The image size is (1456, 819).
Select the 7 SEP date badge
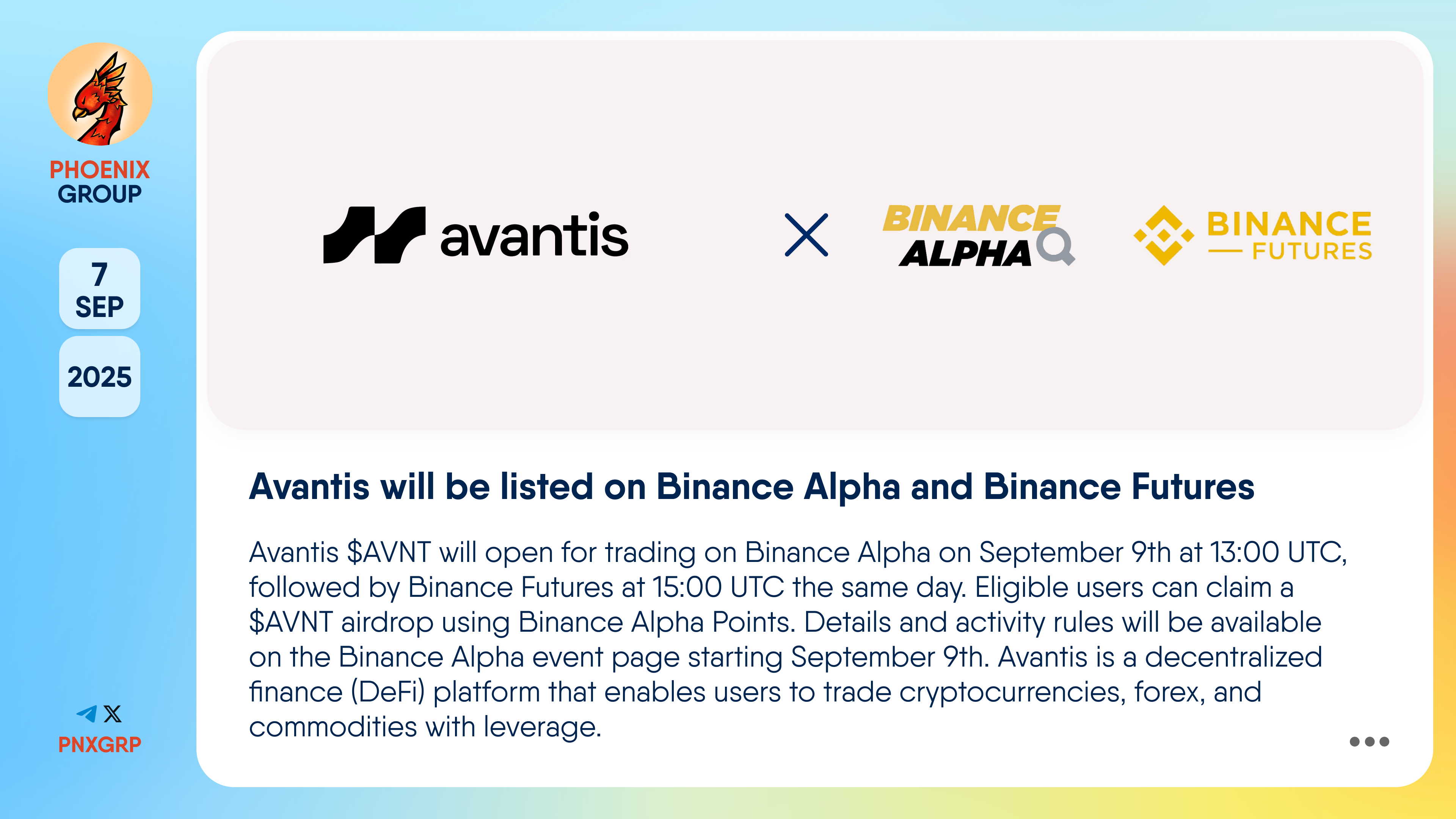pyautogui.click(x=99, y=289)
